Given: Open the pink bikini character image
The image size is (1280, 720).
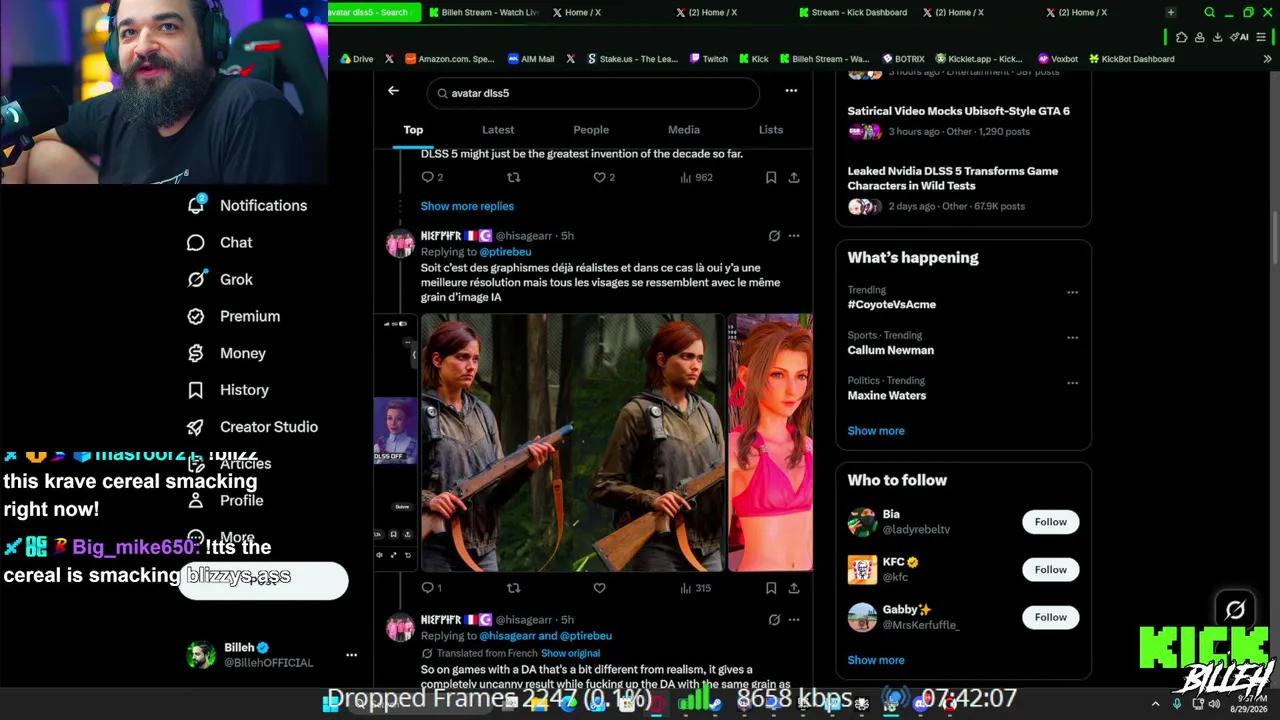Looking at the screenshot, I should [x=770, y=443].
